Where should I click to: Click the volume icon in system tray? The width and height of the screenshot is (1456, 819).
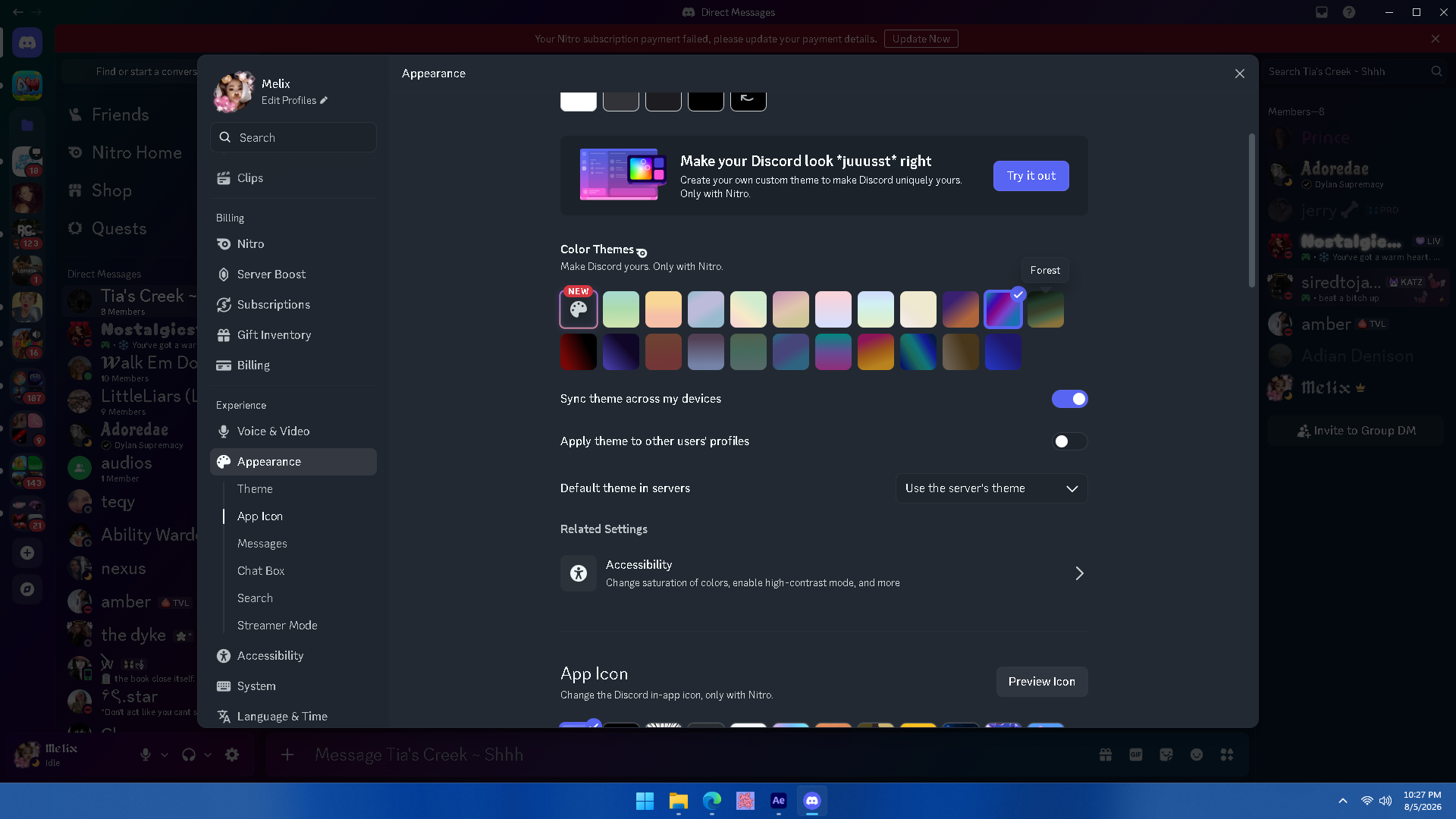[1385, 801]
